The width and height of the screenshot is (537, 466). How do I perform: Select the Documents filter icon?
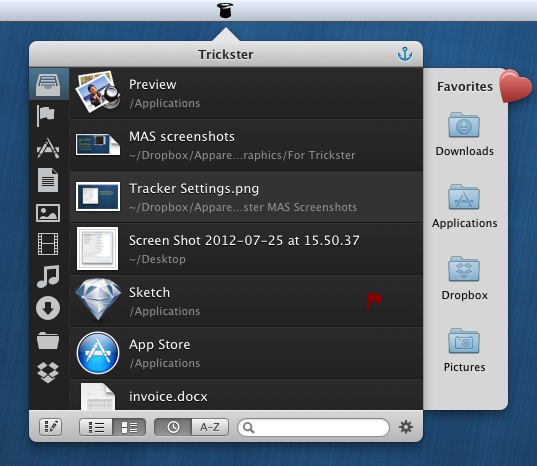click(x=48, y=180)
